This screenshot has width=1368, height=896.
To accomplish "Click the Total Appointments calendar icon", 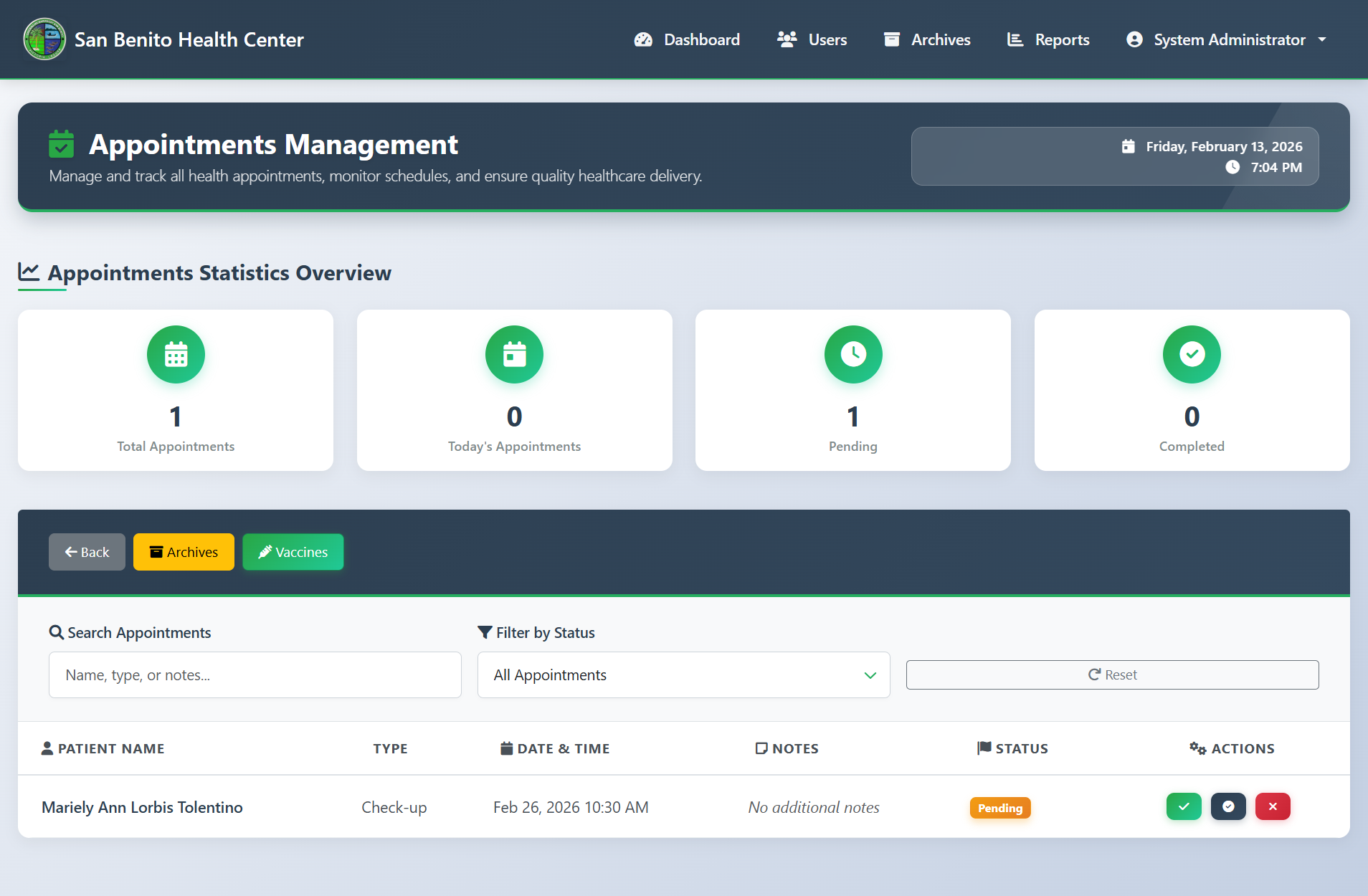I will [x=176, y=354].
